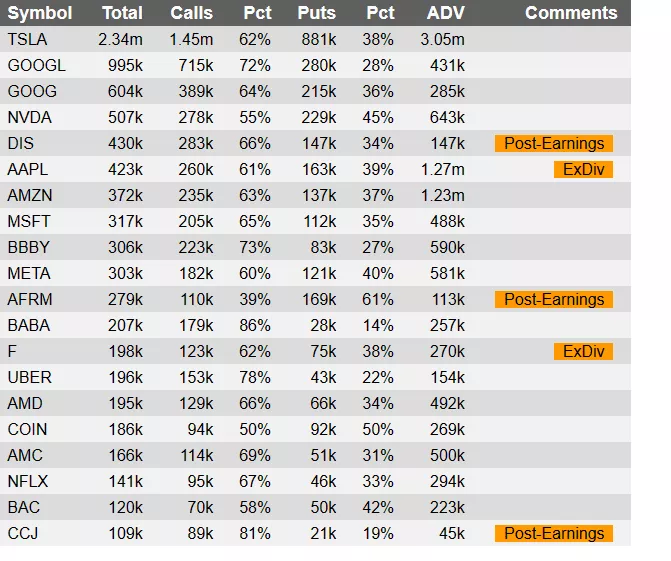
Task: Click TSLA's 2.34m total volume cell
Action: point(122,40)
